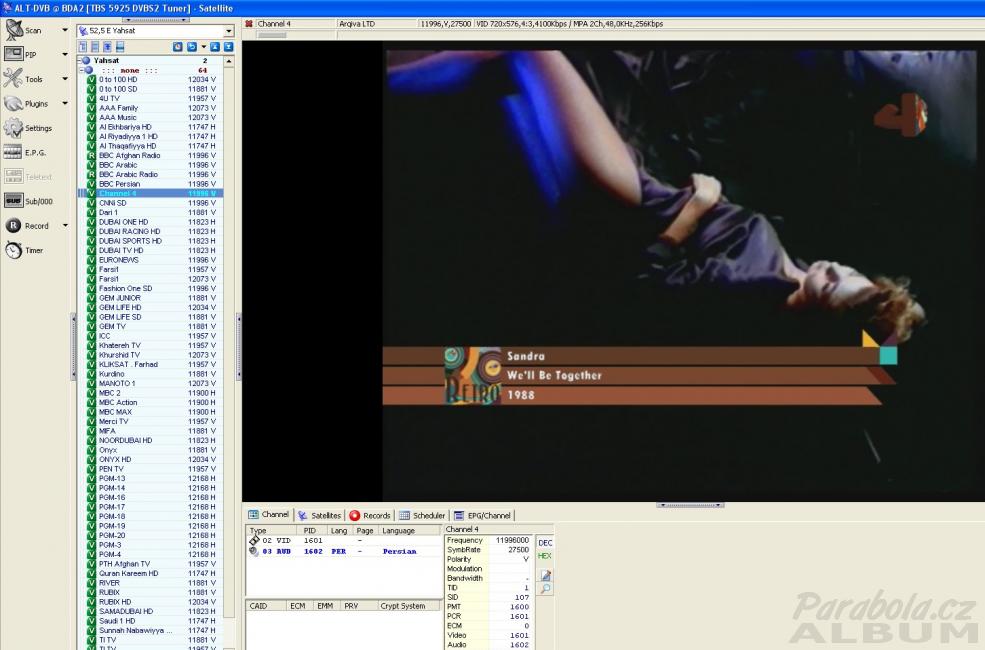Click the channel list scrollbar up arrow
This screenshot has height=650, width=985.
(229, 62)
